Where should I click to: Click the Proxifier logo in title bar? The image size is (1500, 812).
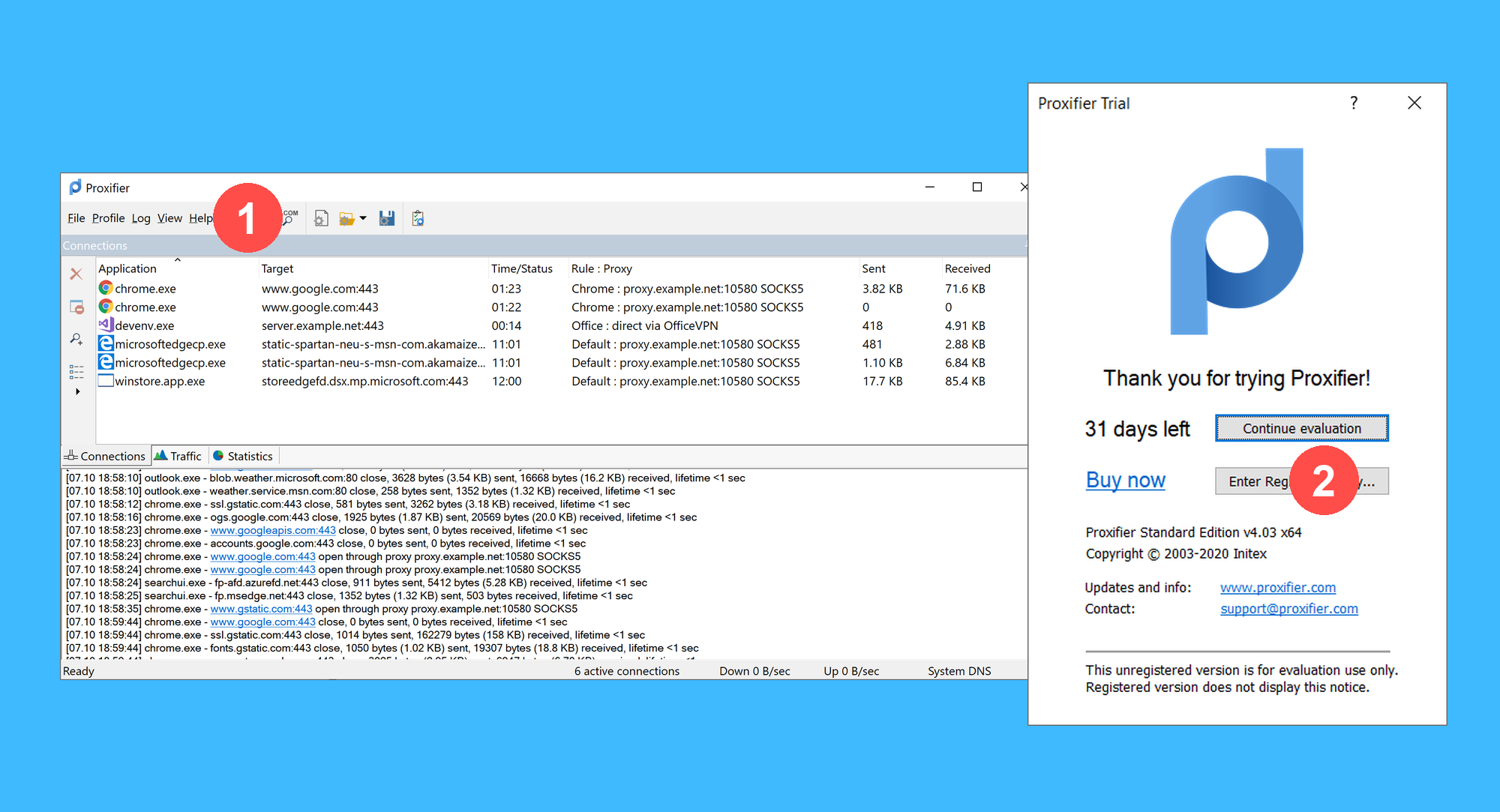coord(75,187)
